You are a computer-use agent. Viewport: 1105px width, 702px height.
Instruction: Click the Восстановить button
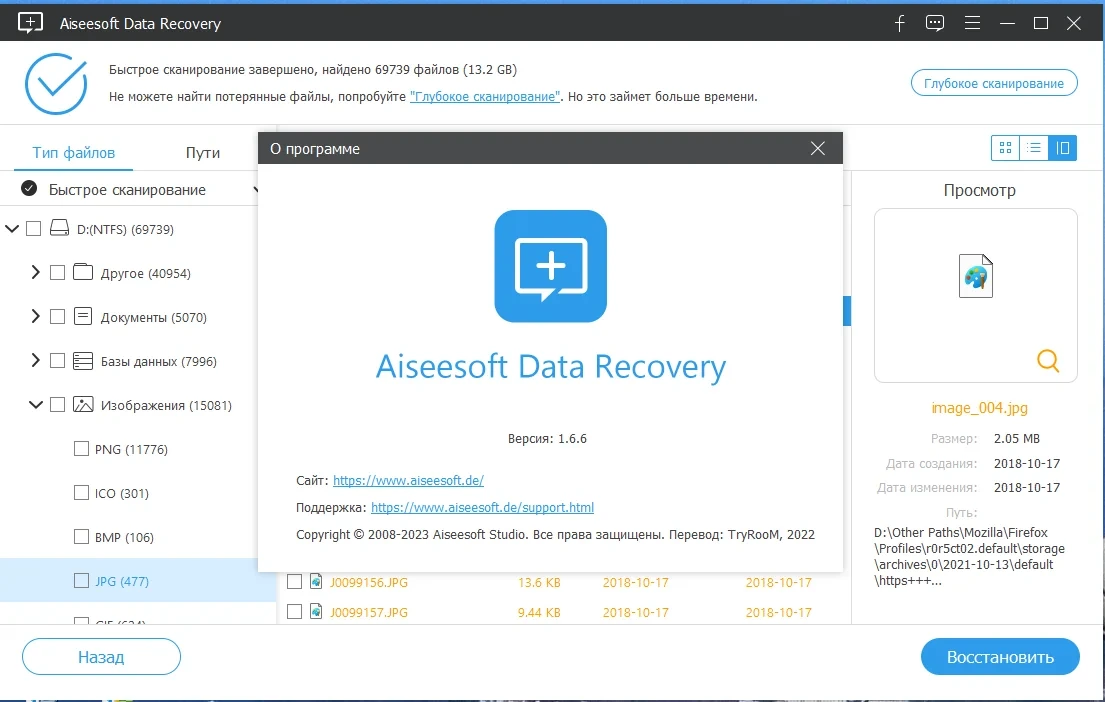point(1000,657)
